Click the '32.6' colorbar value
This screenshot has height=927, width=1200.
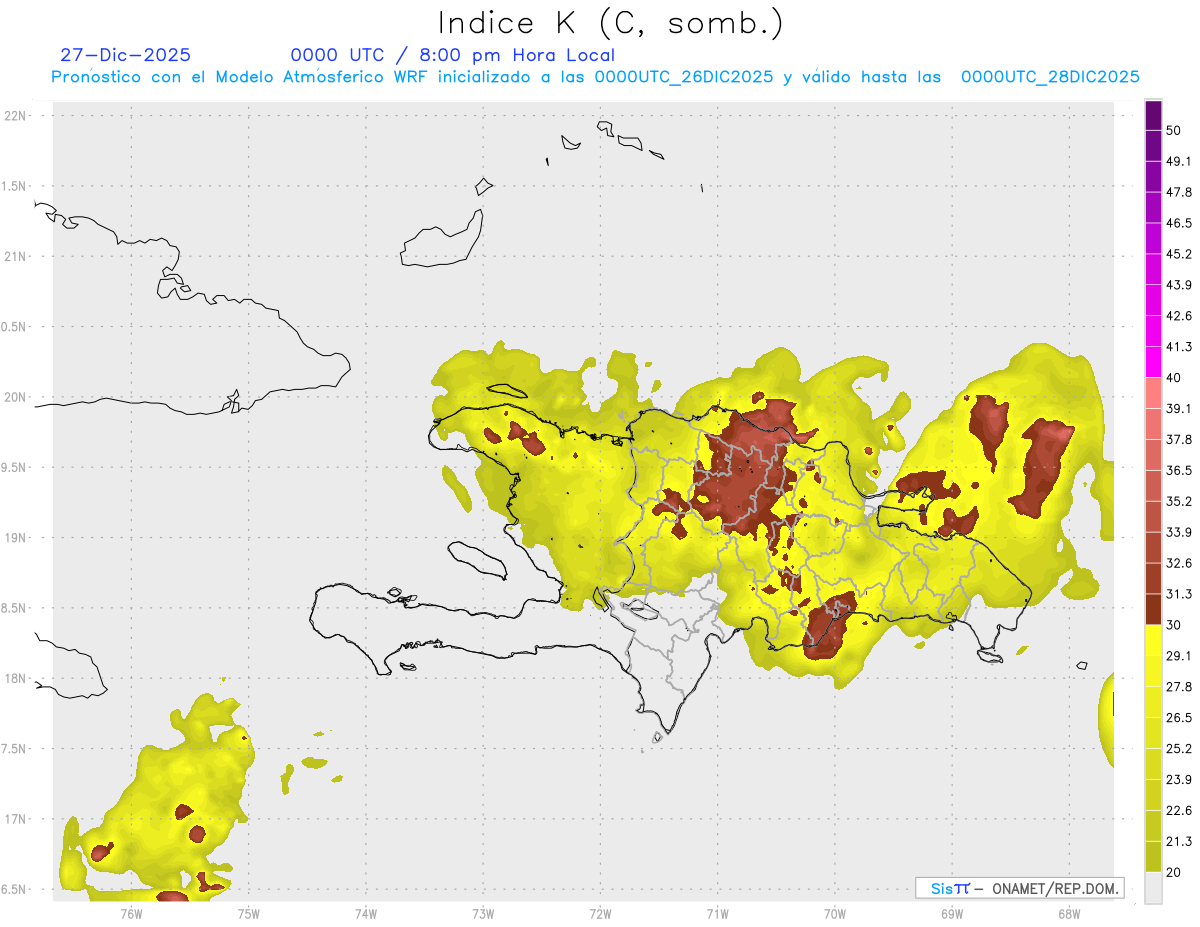tap(1179, 563)
